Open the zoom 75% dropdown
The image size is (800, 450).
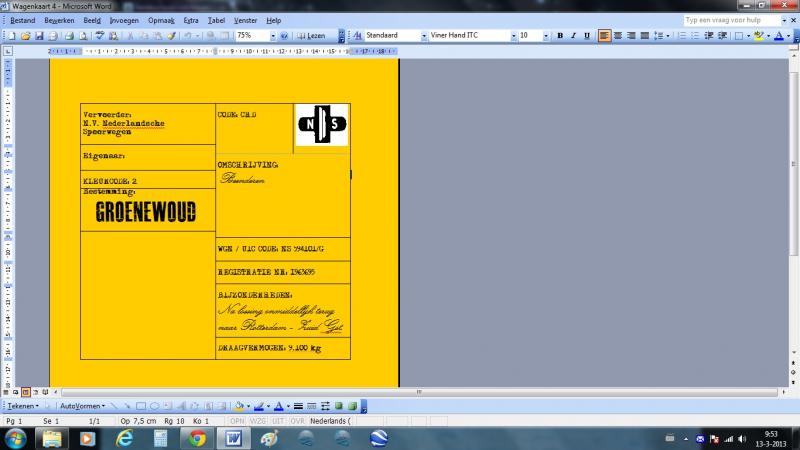click(273, 36)
